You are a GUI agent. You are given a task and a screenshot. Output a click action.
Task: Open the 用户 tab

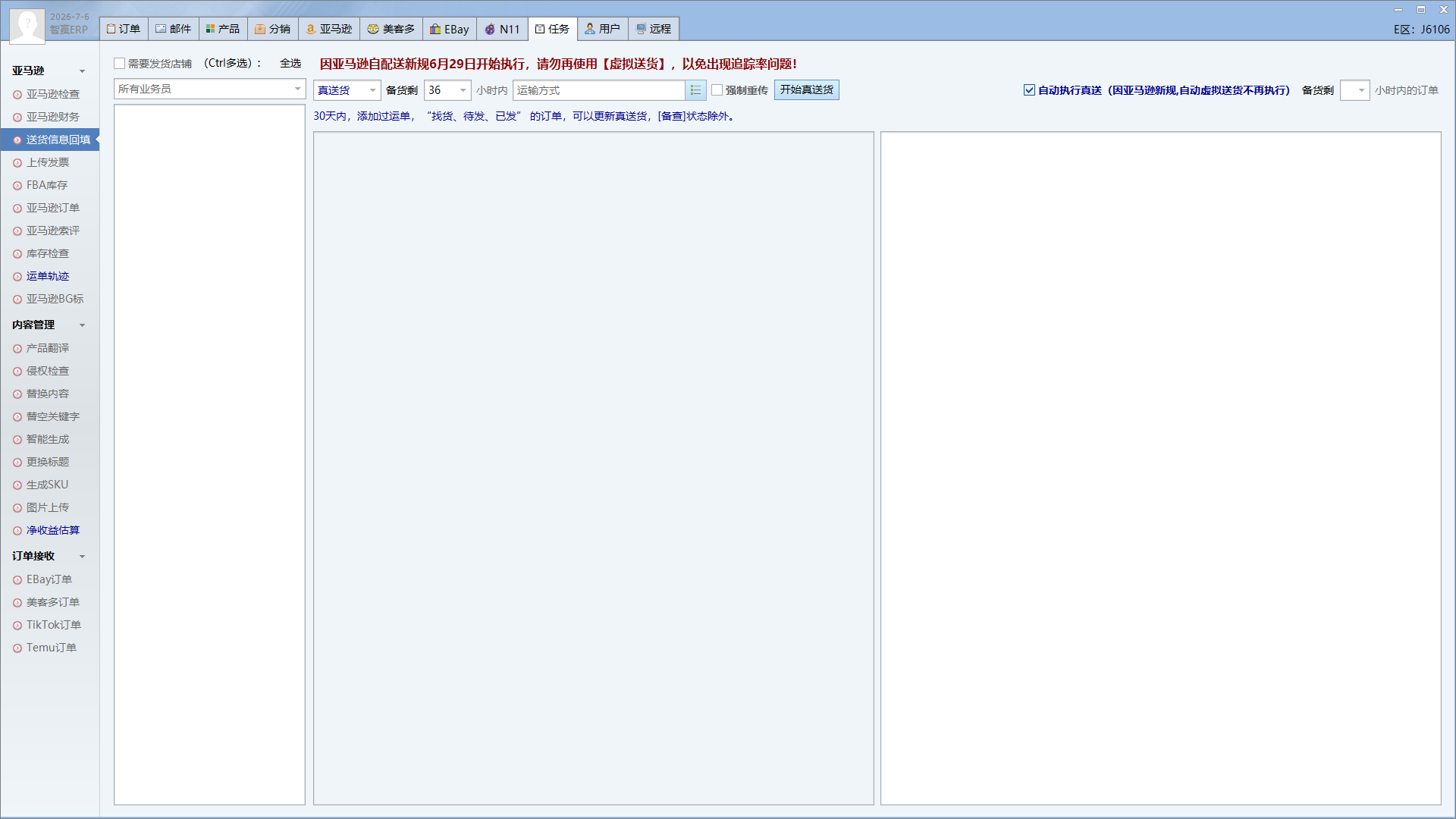point(603,29)
